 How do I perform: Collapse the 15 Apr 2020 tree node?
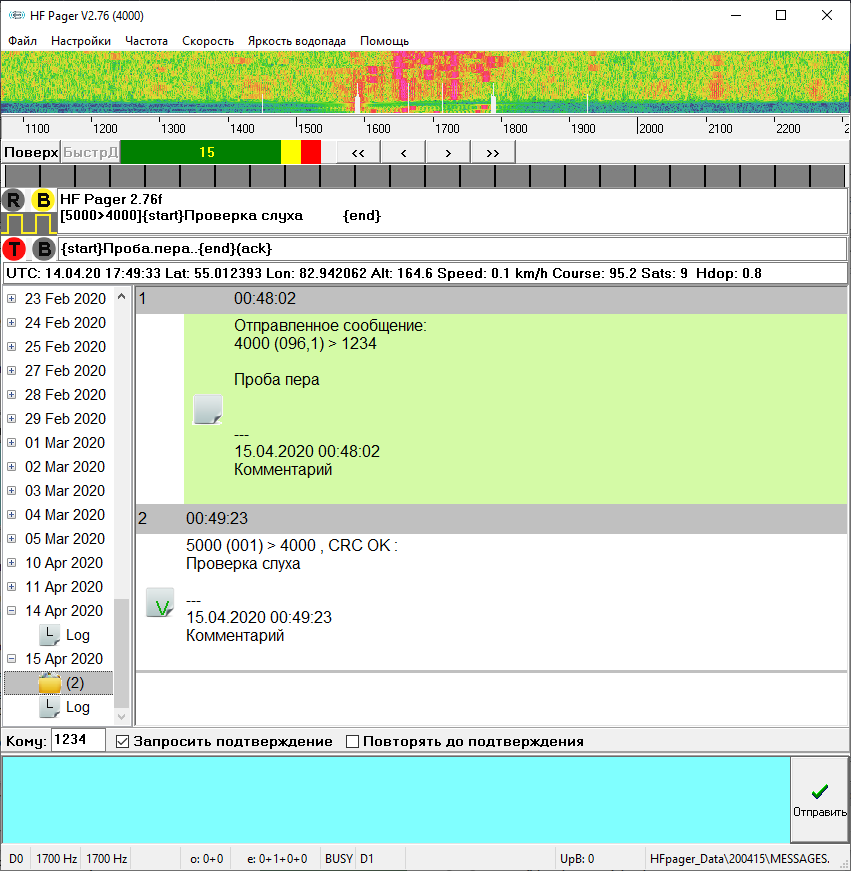pos(12,659)
